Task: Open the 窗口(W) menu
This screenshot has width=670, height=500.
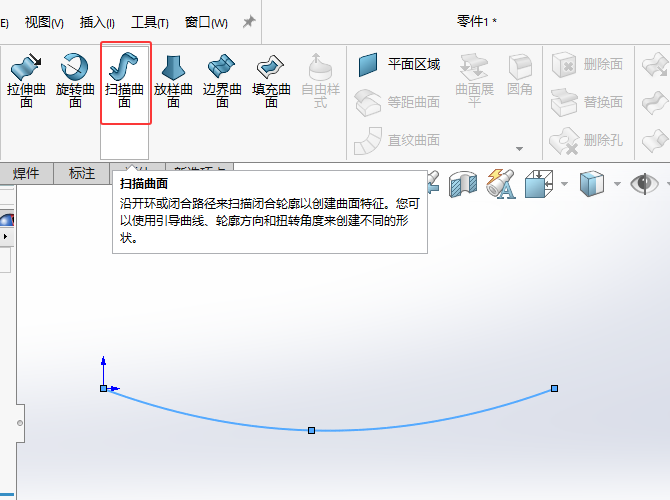Action: 206,22
